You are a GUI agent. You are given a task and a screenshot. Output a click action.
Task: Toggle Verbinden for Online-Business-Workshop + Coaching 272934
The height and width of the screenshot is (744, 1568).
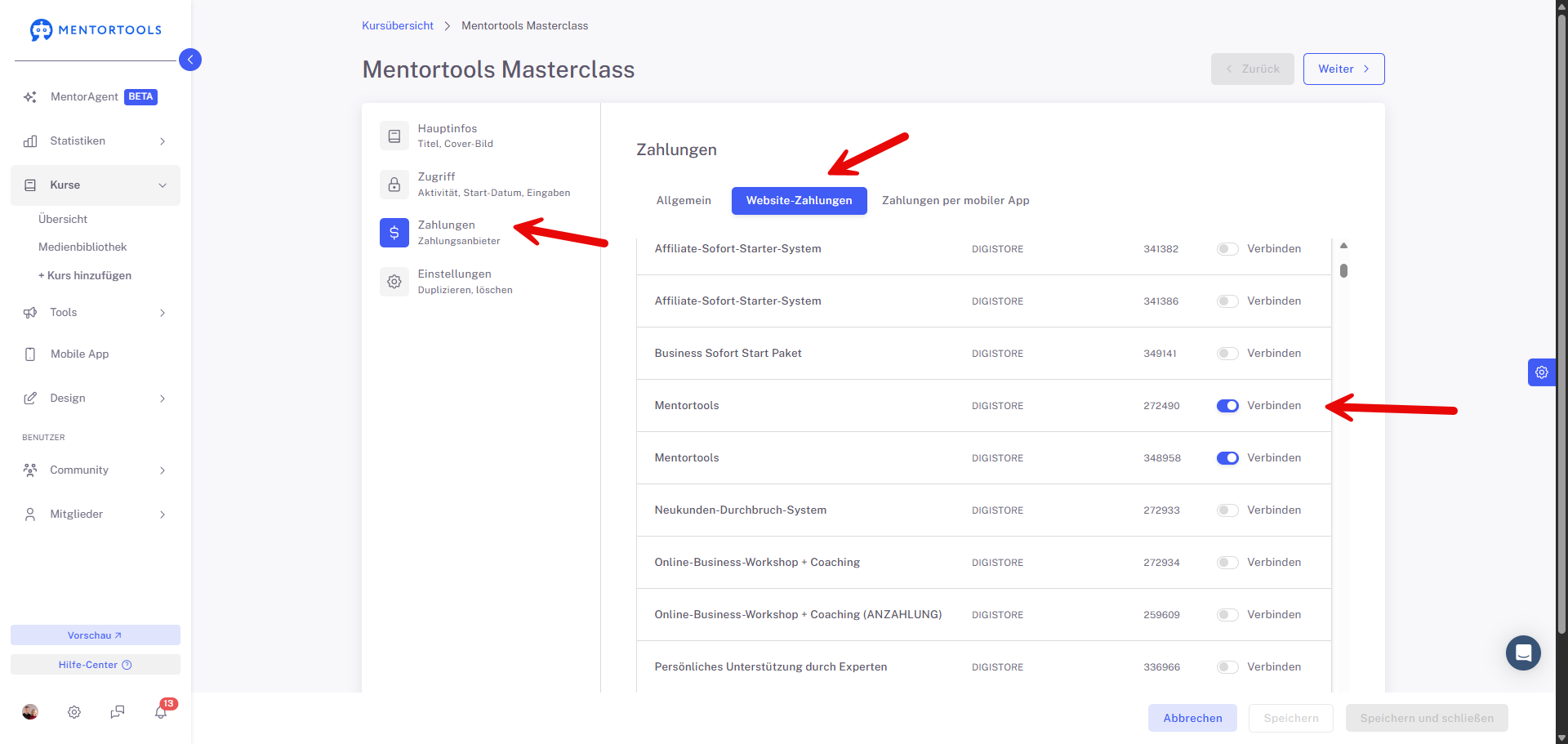click(1227, 563)
